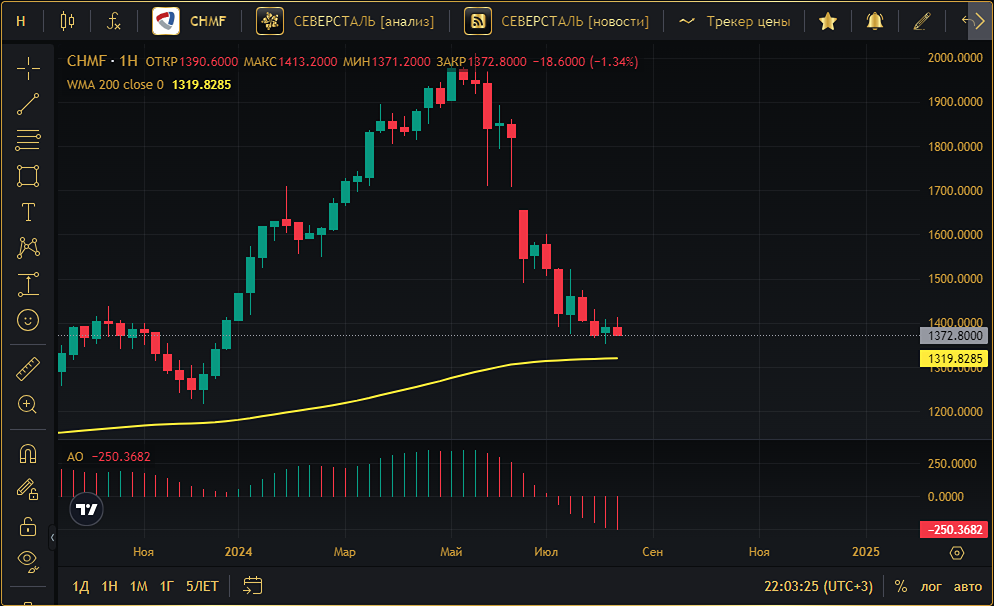Open СЕВЕРСТАЛЬ [новости] tab
This screenshot has width=994, height=606.
tap(557, 21)
